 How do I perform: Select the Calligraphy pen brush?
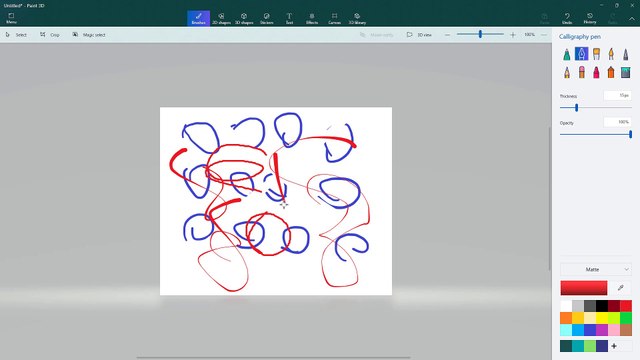pos(581,54)
